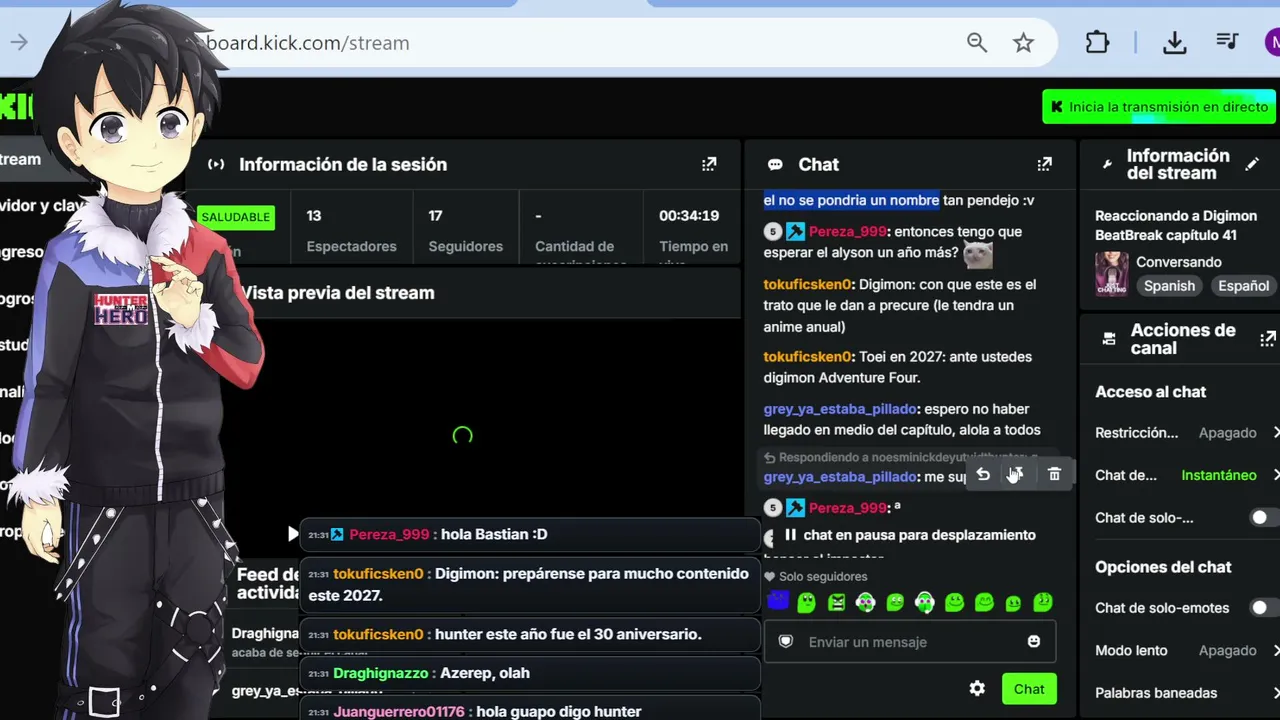This screenshot has height=720, width=1280.
Task: Delete the hovered chat message
Action: point(1054,475)
